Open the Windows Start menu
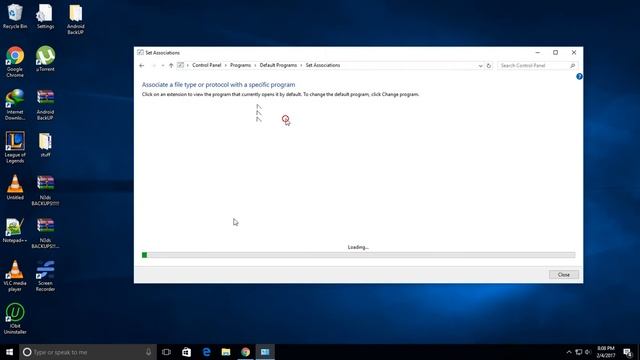 (9, 352)
